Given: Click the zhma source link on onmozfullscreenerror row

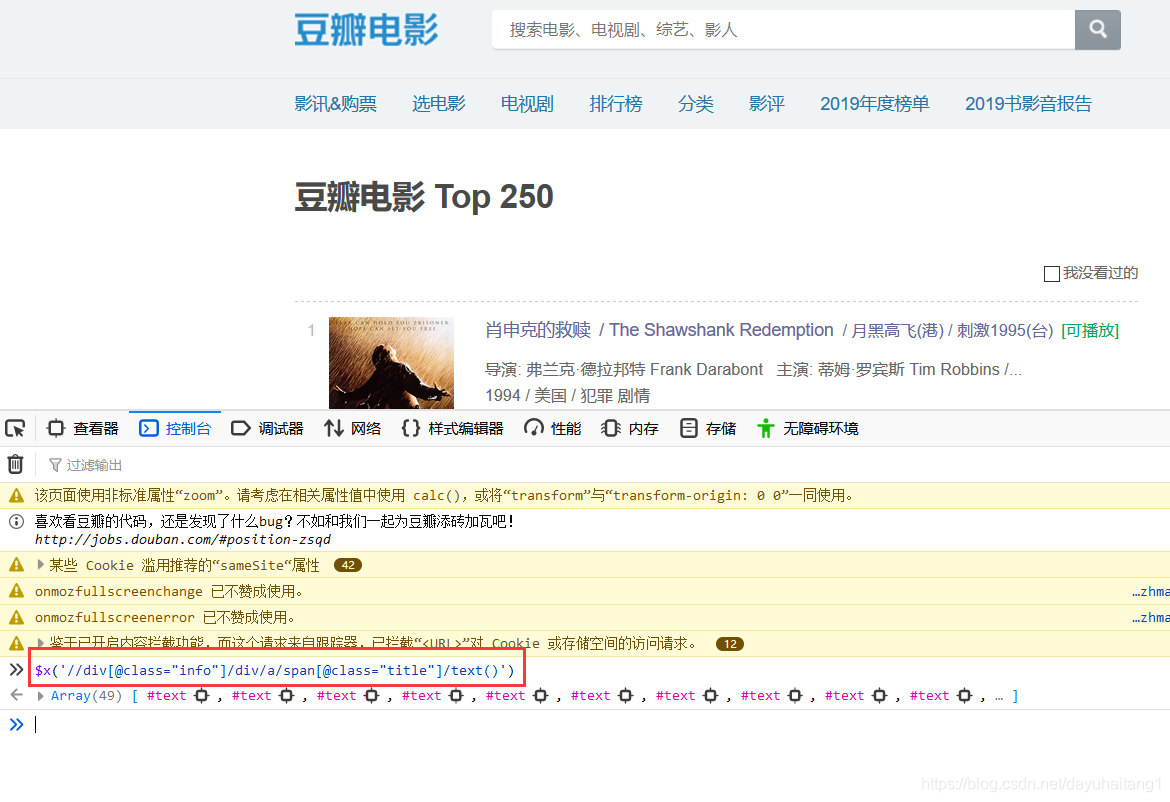Looking at the screenshot, I should coord(1150,618).
